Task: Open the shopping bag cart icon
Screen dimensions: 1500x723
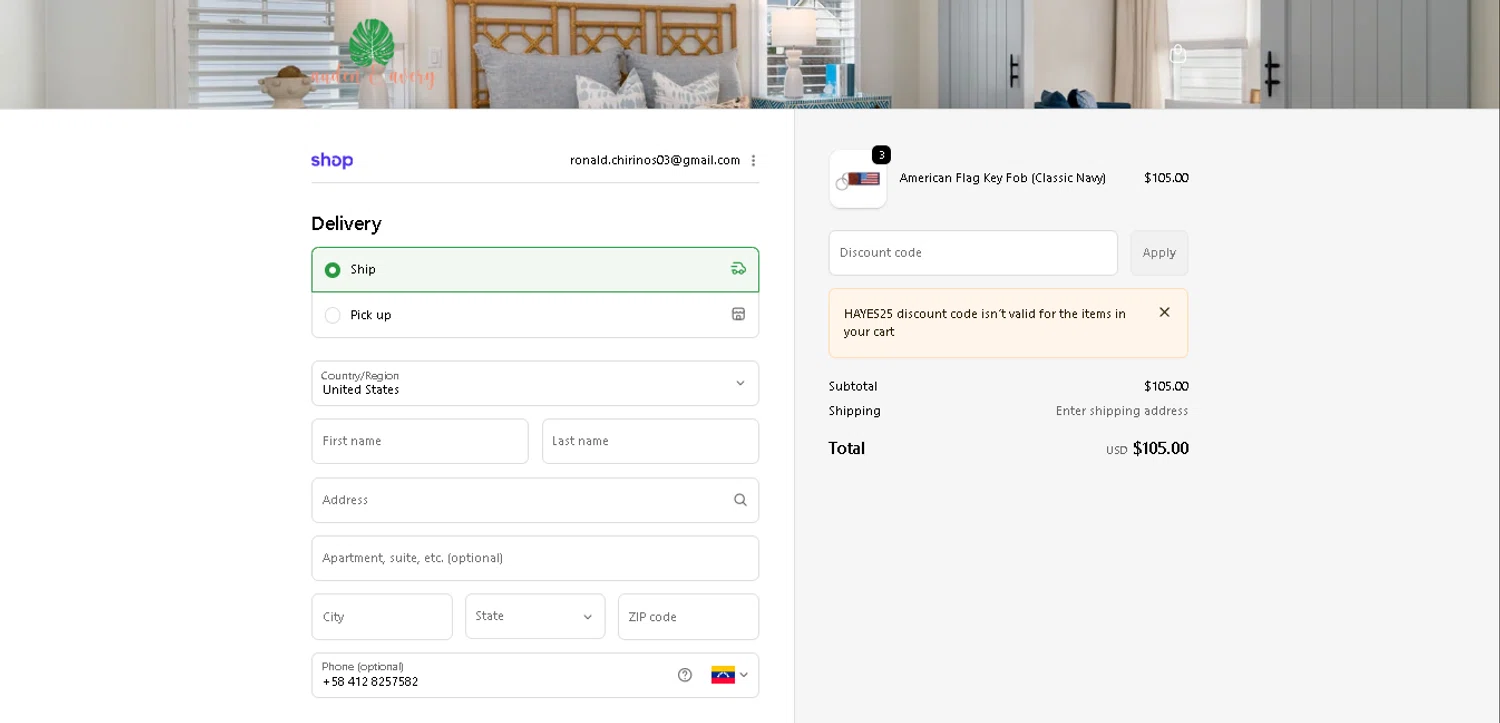Action: (1178, 54)
